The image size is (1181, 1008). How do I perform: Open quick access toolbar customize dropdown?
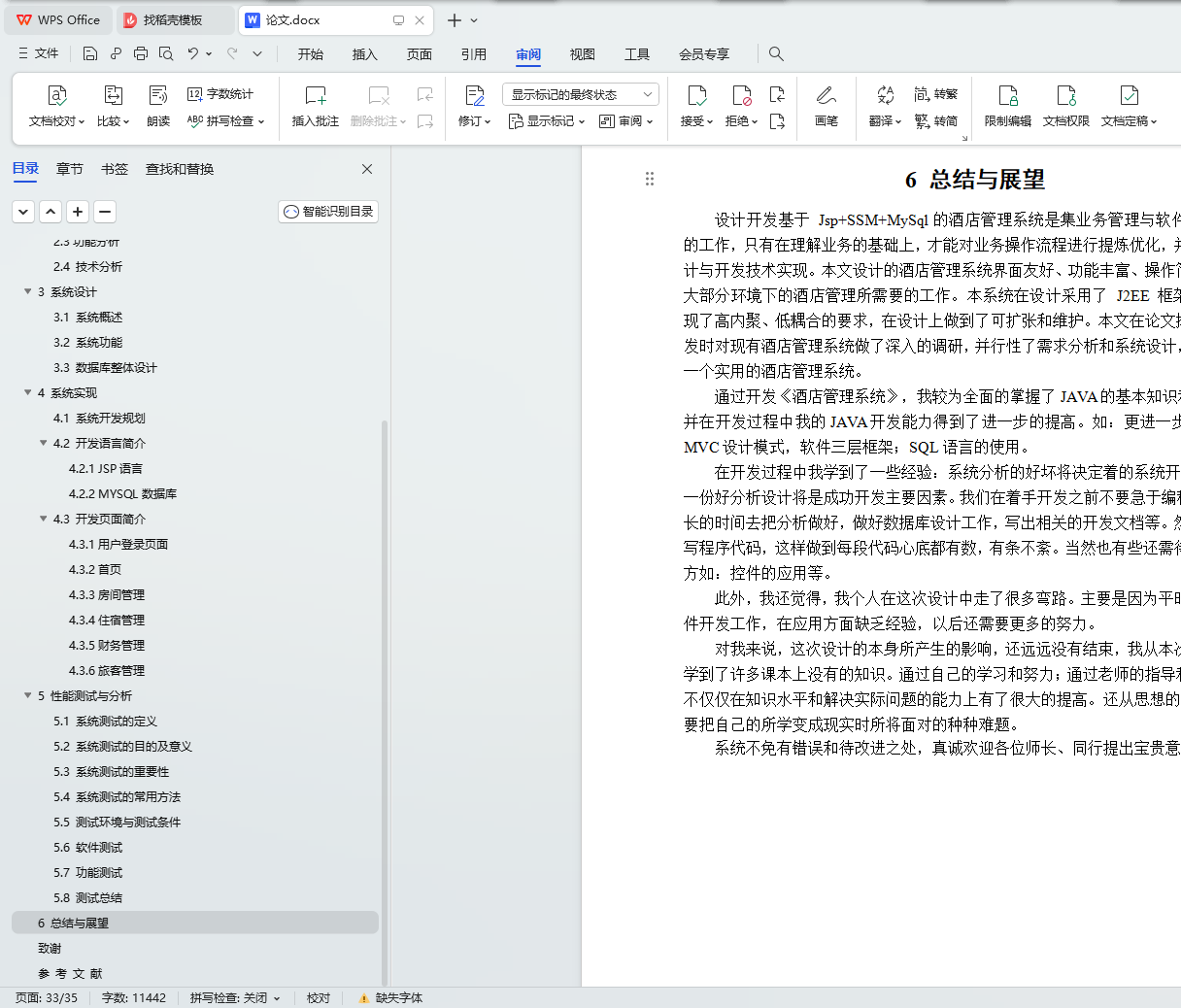coord(257,53)
